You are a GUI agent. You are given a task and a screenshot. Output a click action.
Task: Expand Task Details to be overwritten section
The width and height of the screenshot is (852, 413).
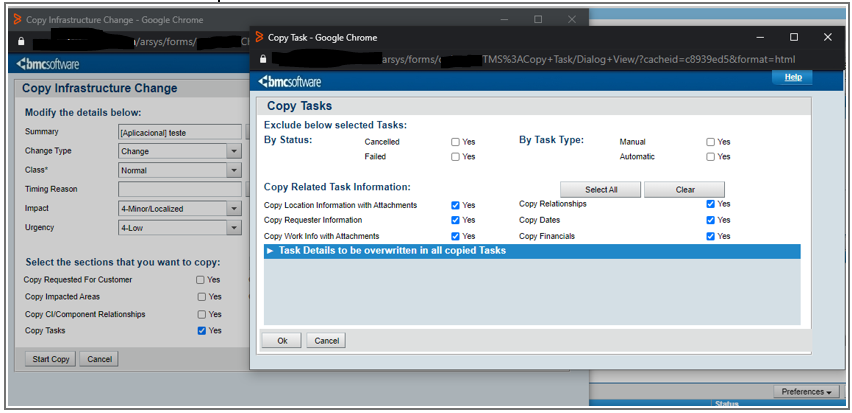[532, 251]
